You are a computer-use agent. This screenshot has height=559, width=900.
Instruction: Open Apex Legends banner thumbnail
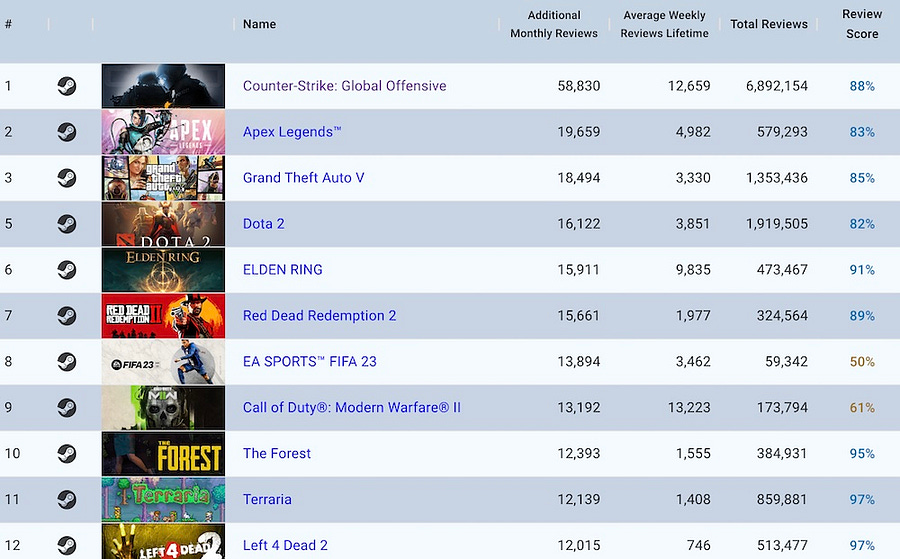[163, 132]
